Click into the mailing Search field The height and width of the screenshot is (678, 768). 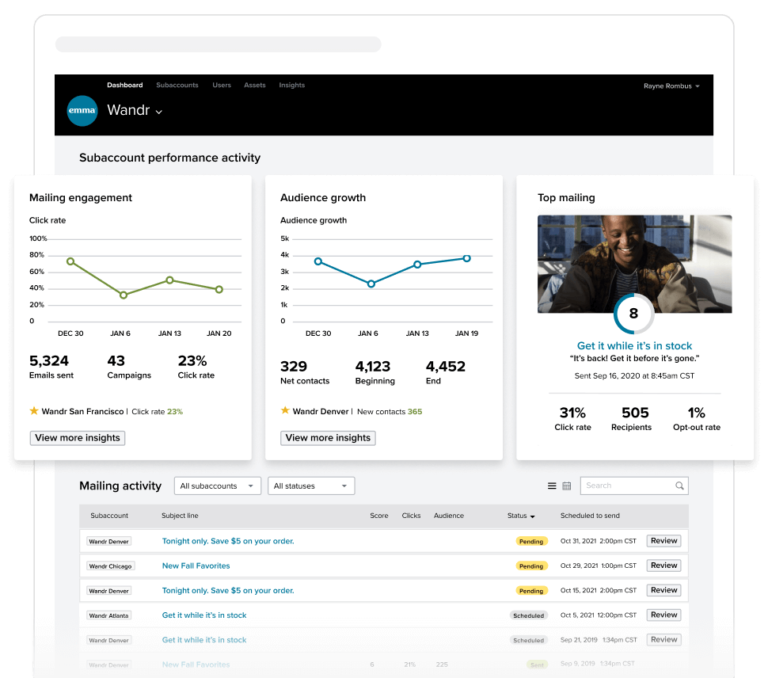[x=625, y=486]
